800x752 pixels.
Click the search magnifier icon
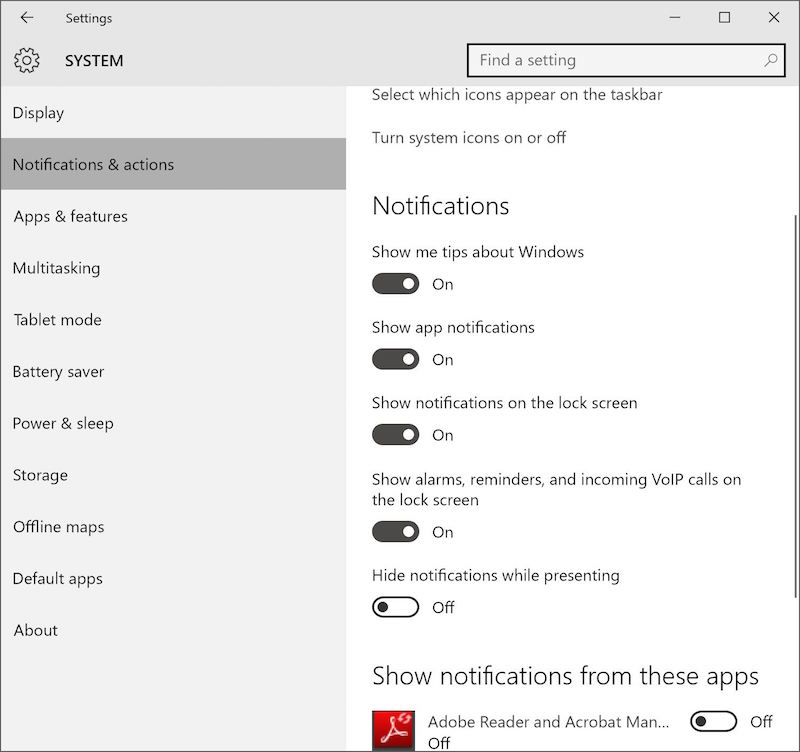770,61
